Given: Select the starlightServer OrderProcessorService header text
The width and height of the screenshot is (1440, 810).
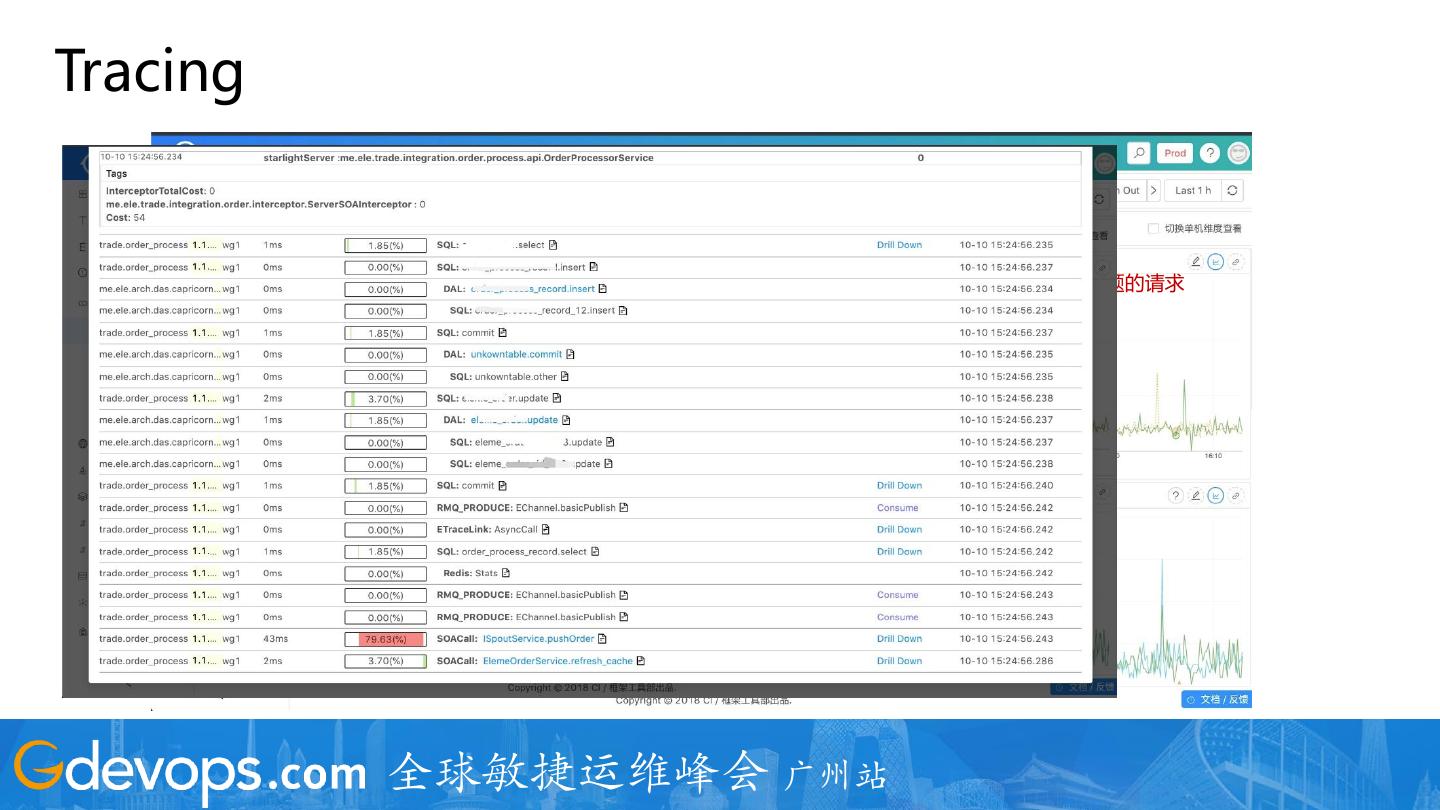Looking at the screenshot, I should (x=458, y=158).
